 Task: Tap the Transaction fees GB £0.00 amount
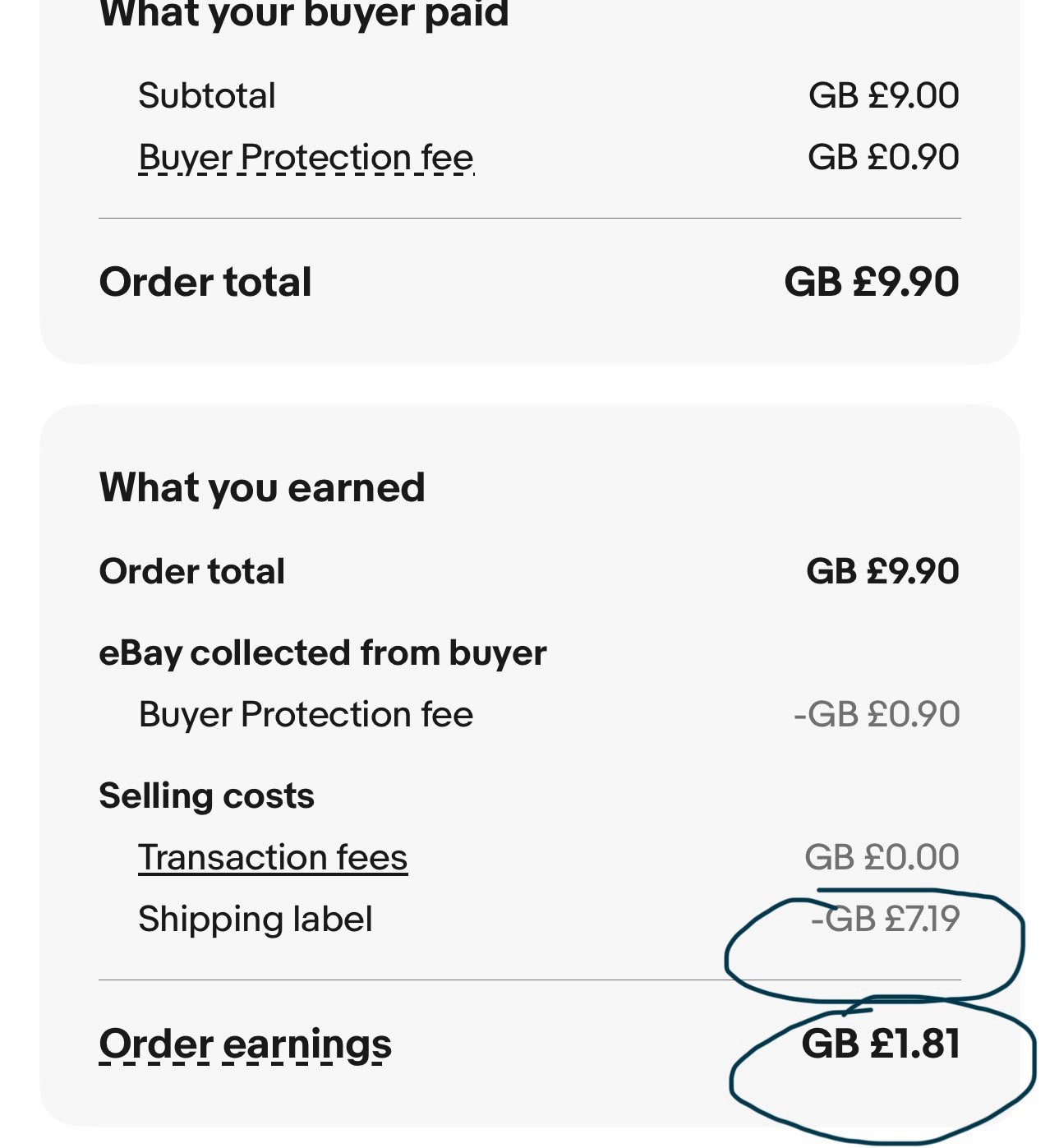point(882,857)
